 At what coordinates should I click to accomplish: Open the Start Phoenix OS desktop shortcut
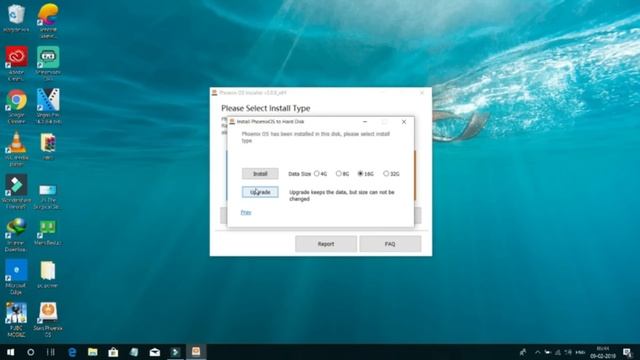coord(48,320)
